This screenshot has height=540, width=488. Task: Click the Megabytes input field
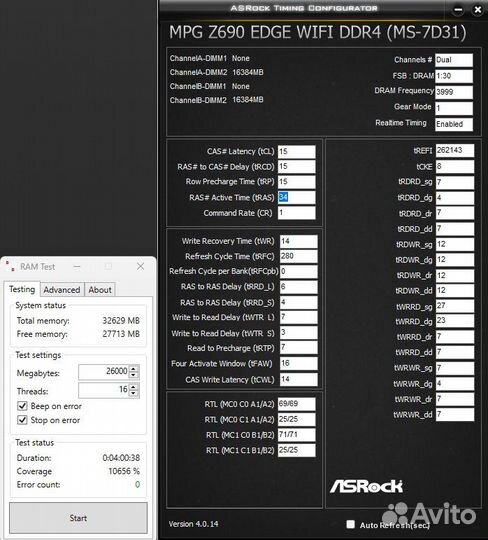[x=104, y=371]
